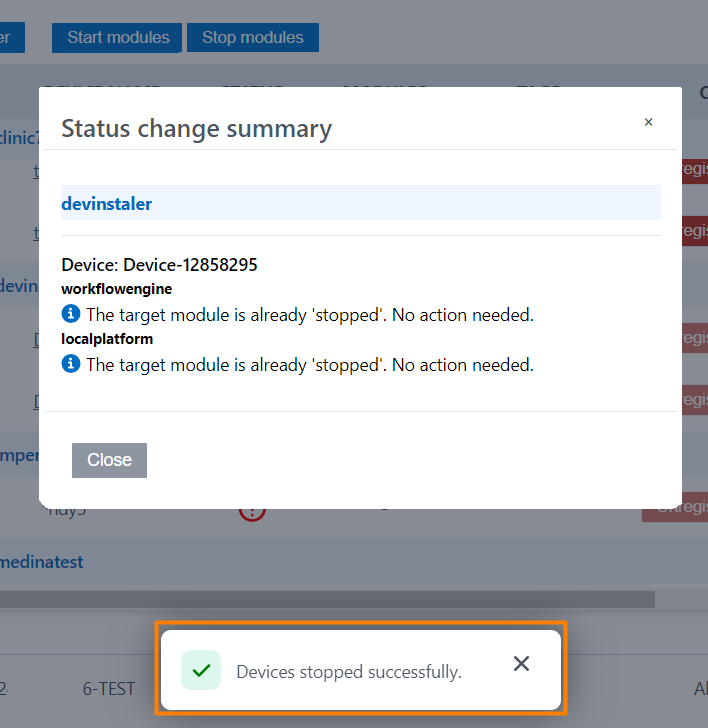Click the Start modules button
Screen dimensions: 708x728
pyautogui.click(x=117, y=38)
